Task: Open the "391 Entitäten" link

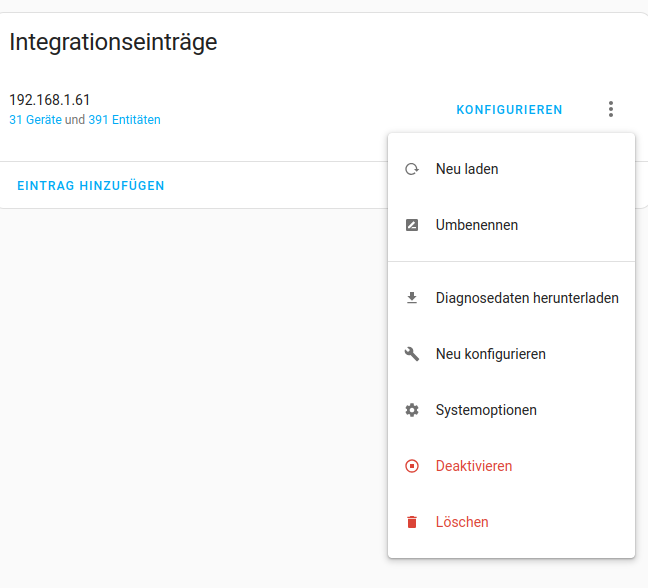Action: coord(124,120)
